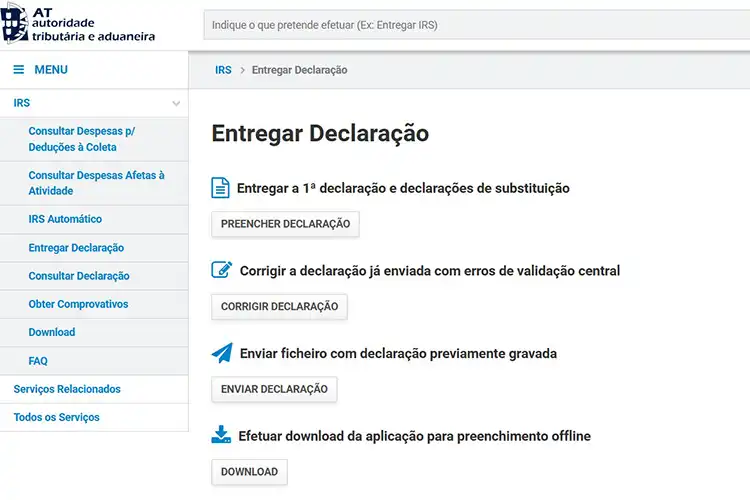Click heading Corrigir a declaração já enviada

pyautogui.click(x=430, y=271)
